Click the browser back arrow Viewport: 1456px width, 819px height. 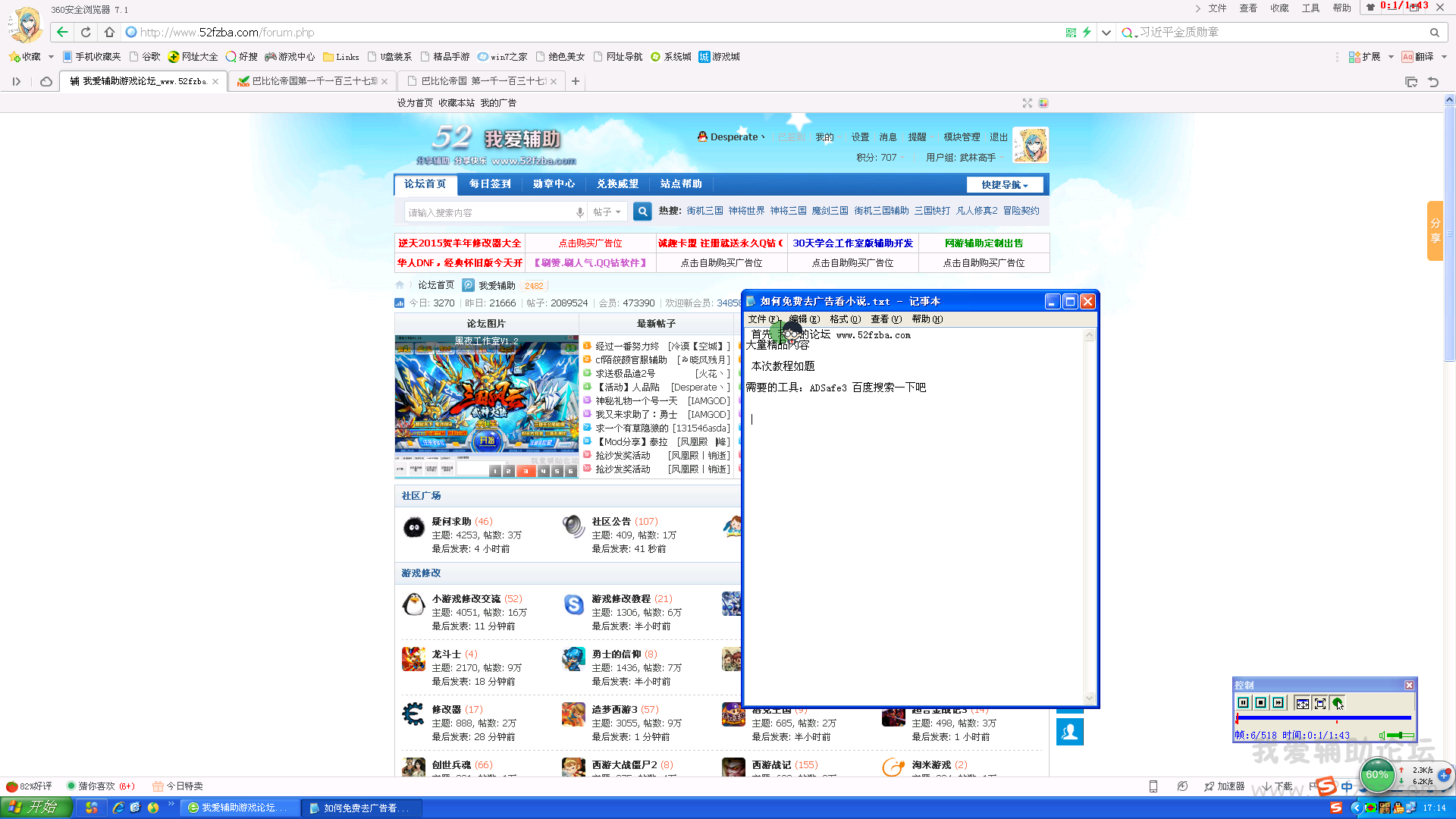62,32
